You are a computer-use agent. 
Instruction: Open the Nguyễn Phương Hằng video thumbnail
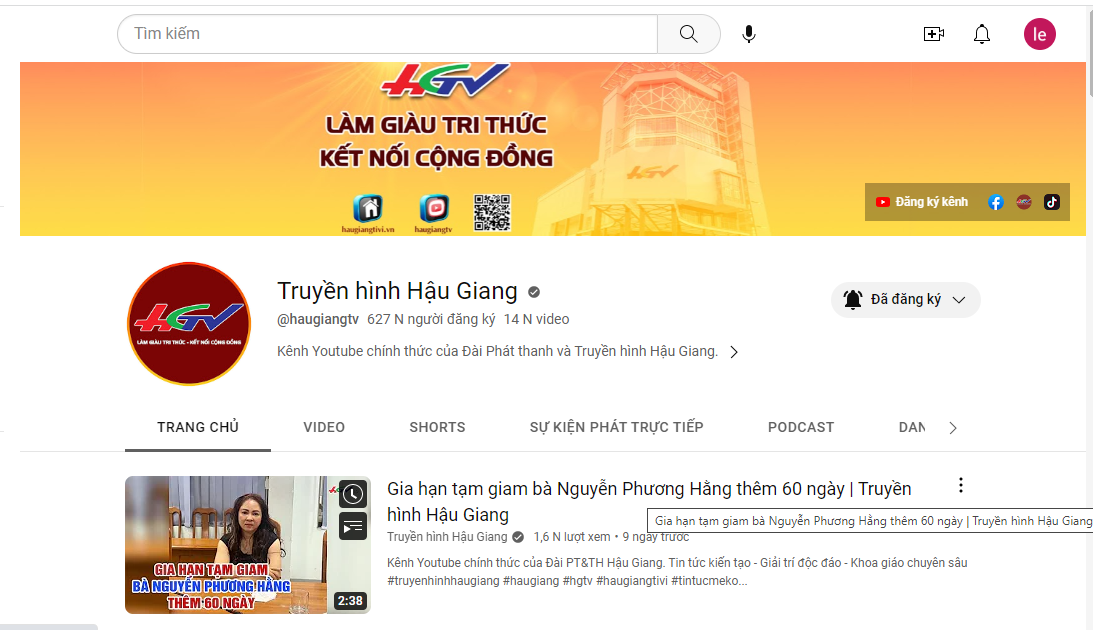pyautogui.click(x=247, y=545)
